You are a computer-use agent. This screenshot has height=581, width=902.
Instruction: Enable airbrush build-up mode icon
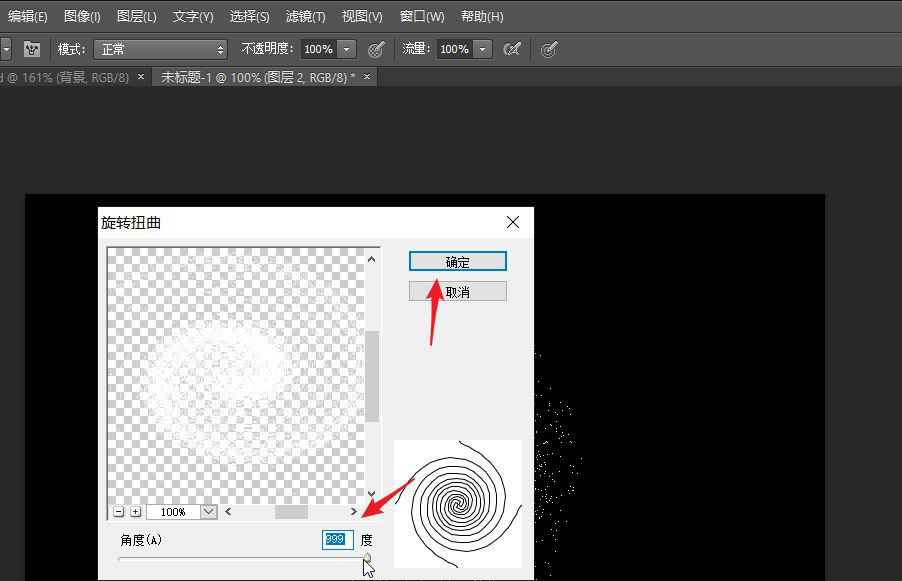(x=511, y=49)
